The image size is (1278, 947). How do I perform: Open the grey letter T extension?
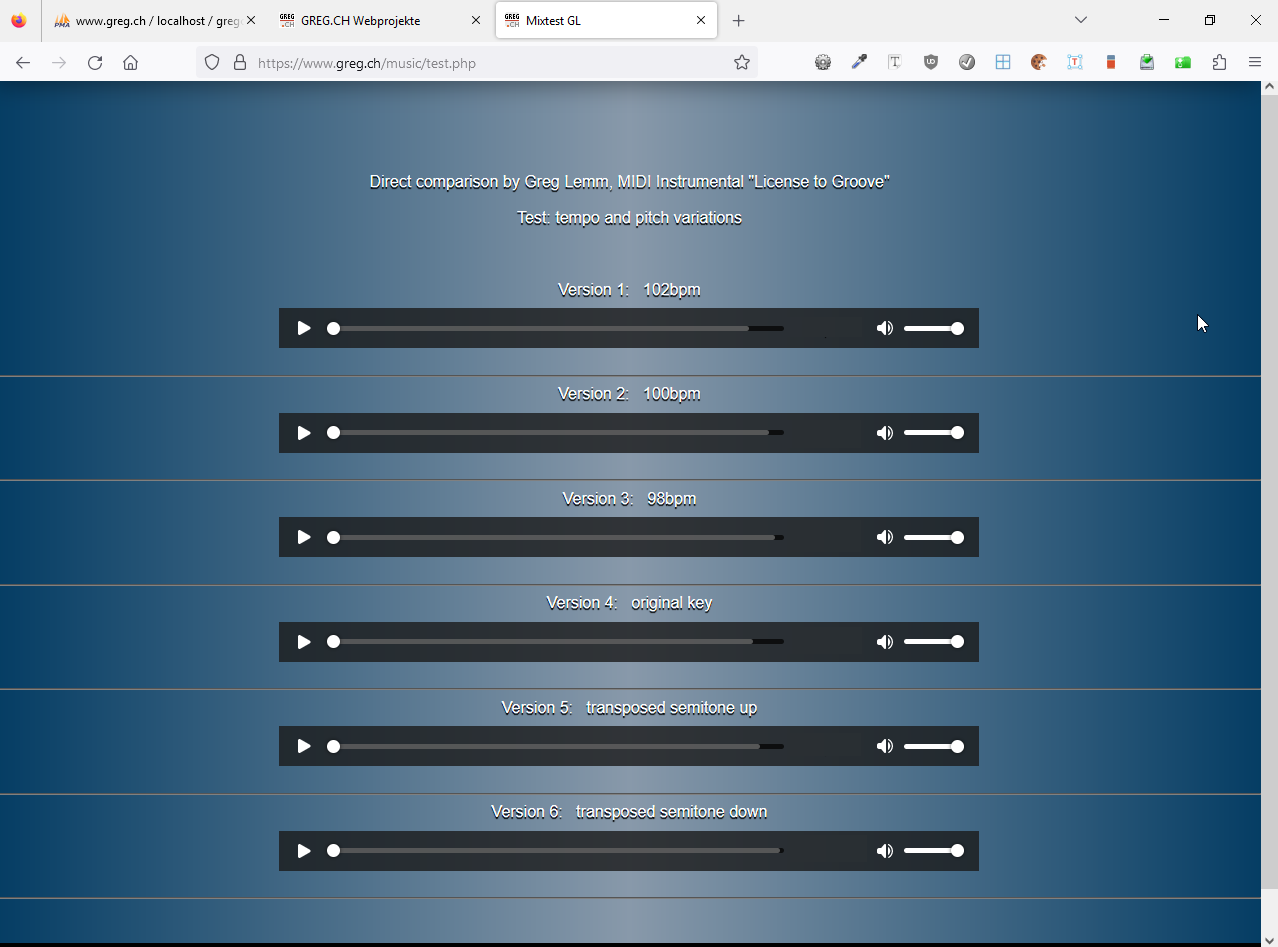click(x=895, y=62)
